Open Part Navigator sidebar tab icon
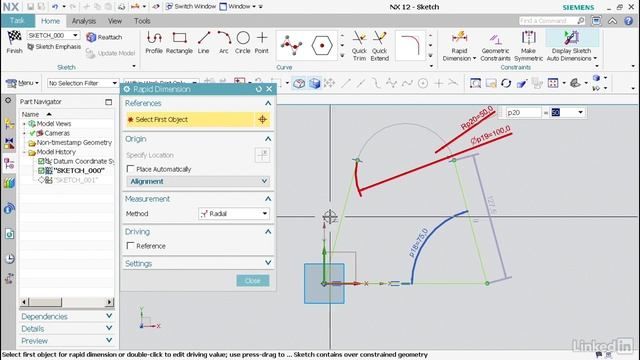 (9, 164)
